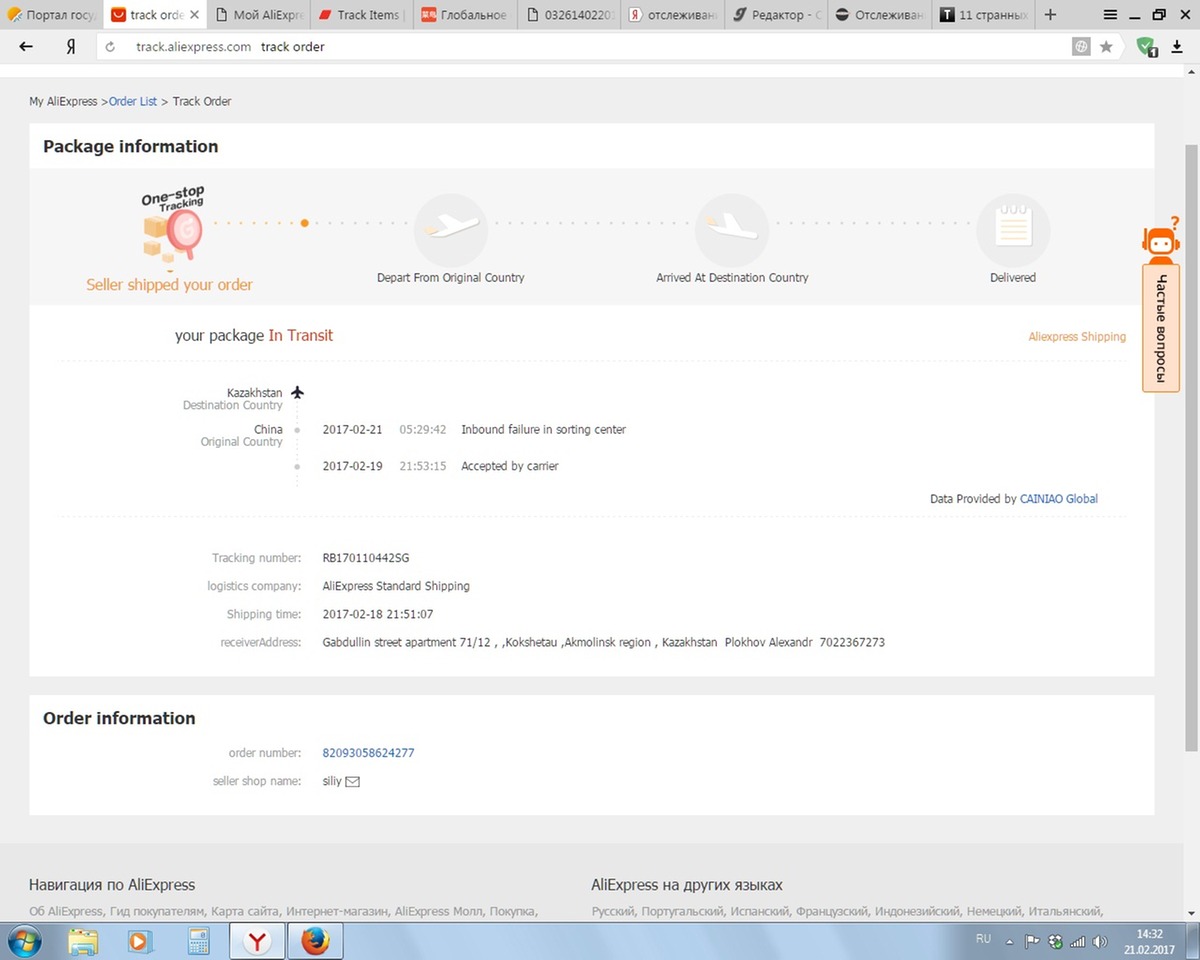This screenshot has width=1200, height=960.
Task: Follow the CAINIAO Global link
Action: point(1058,498)
